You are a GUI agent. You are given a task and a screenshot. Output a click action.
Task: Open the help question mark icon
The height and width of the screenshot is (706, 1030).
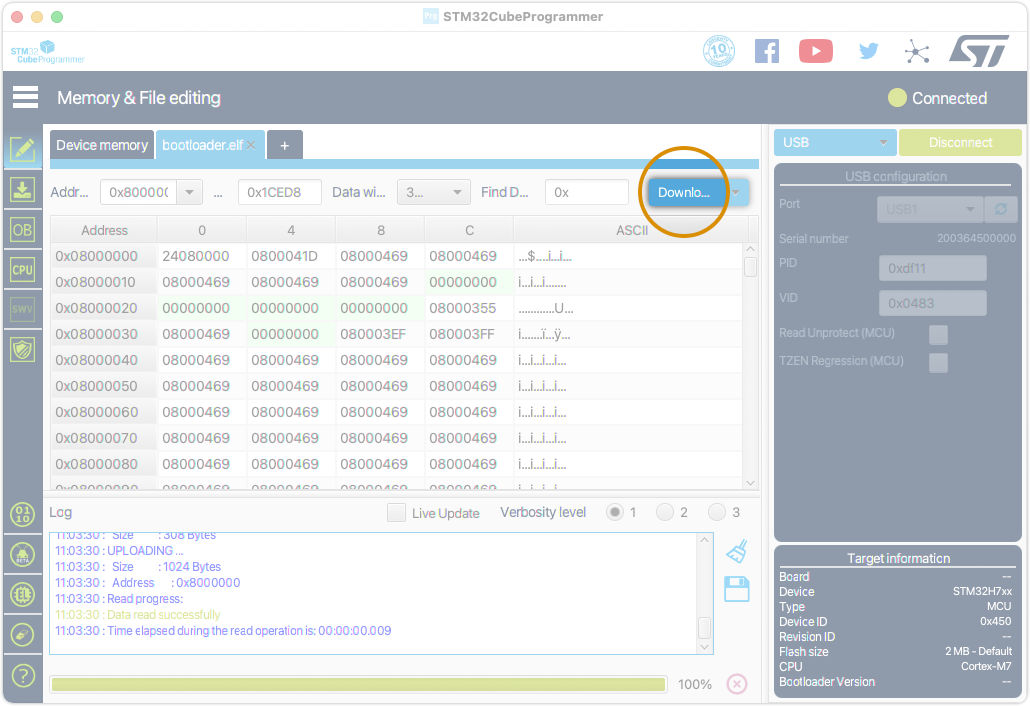pos(23,675)
